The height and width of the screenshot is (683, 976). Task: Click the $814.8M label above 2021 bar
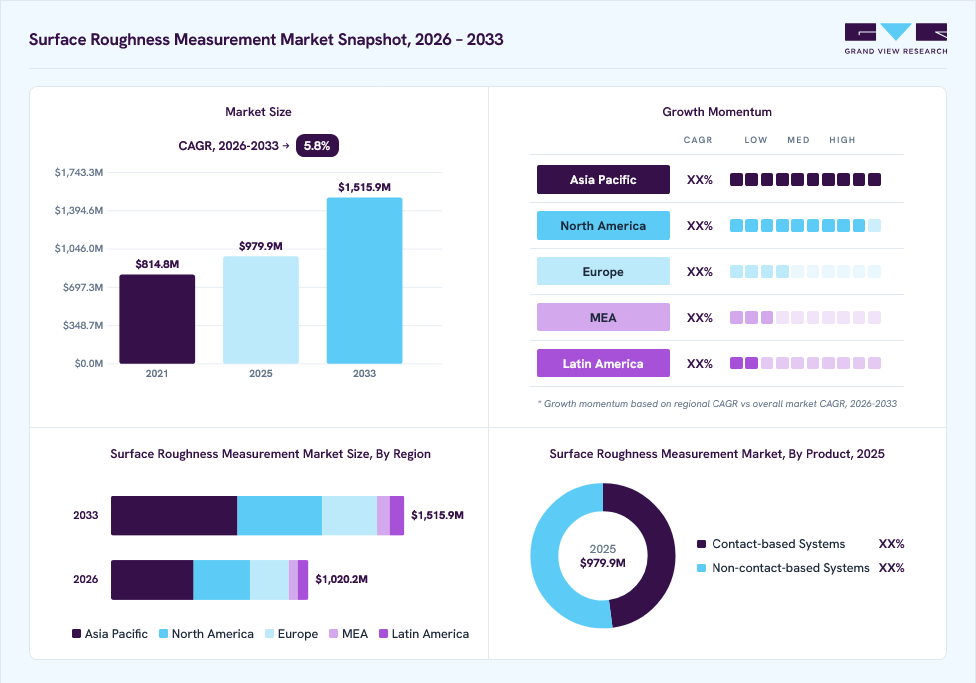[157, 264]
